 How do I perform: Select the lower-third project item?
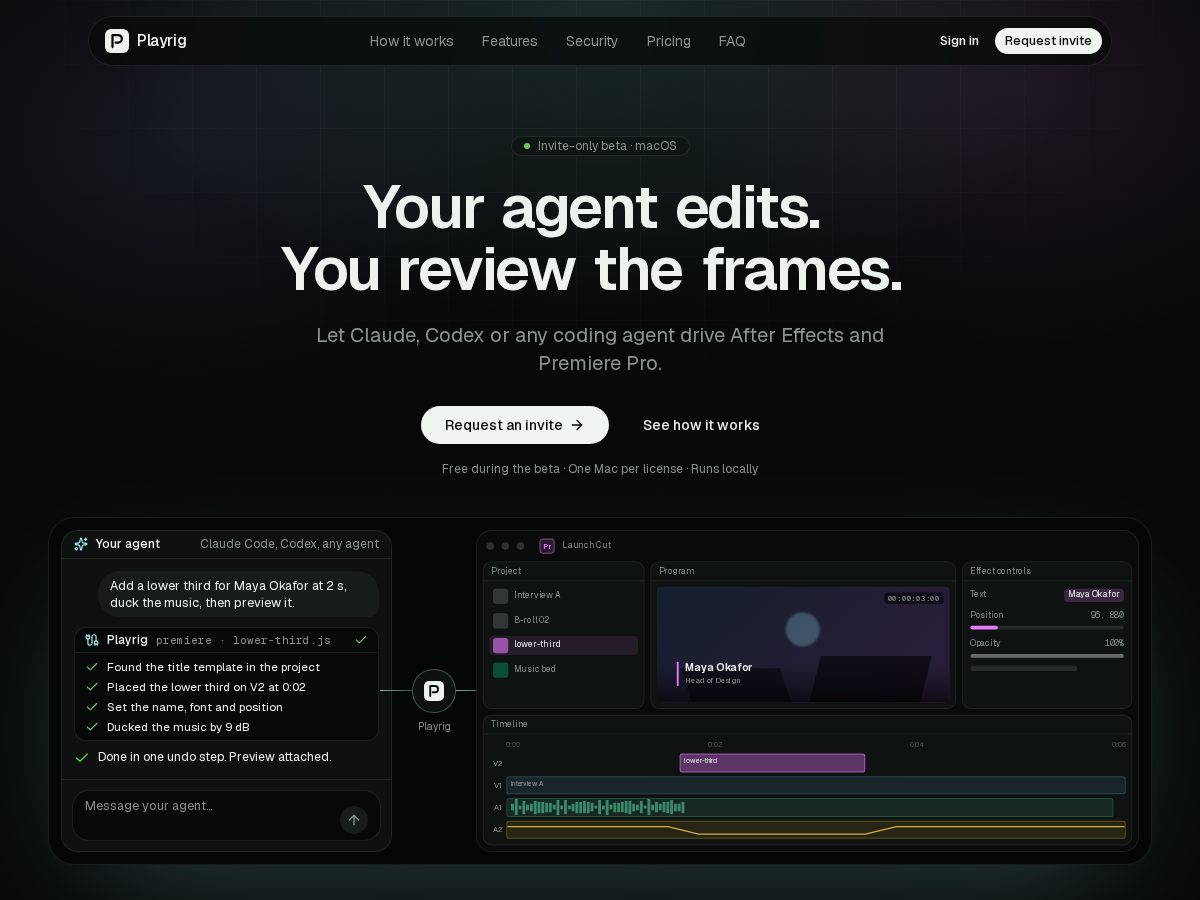pyautogui.click(x=563, y=645)
